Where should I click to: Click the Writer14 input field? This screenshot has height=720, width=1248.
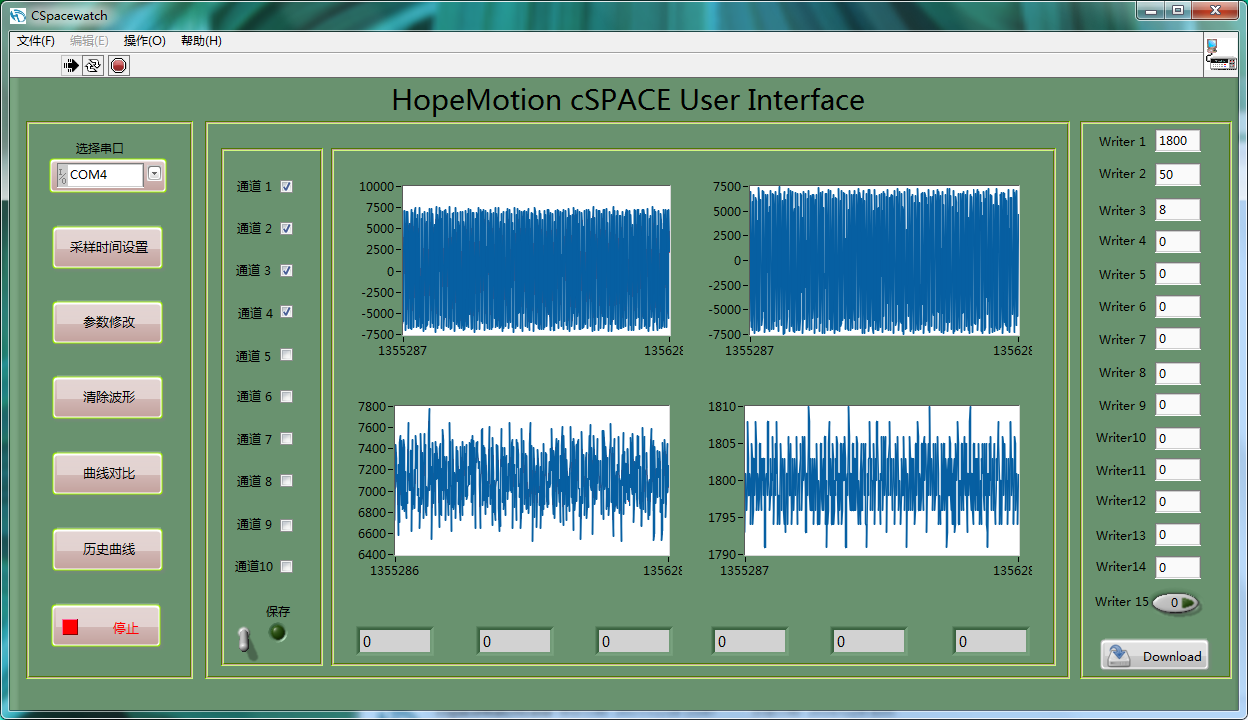[1177, 567]
